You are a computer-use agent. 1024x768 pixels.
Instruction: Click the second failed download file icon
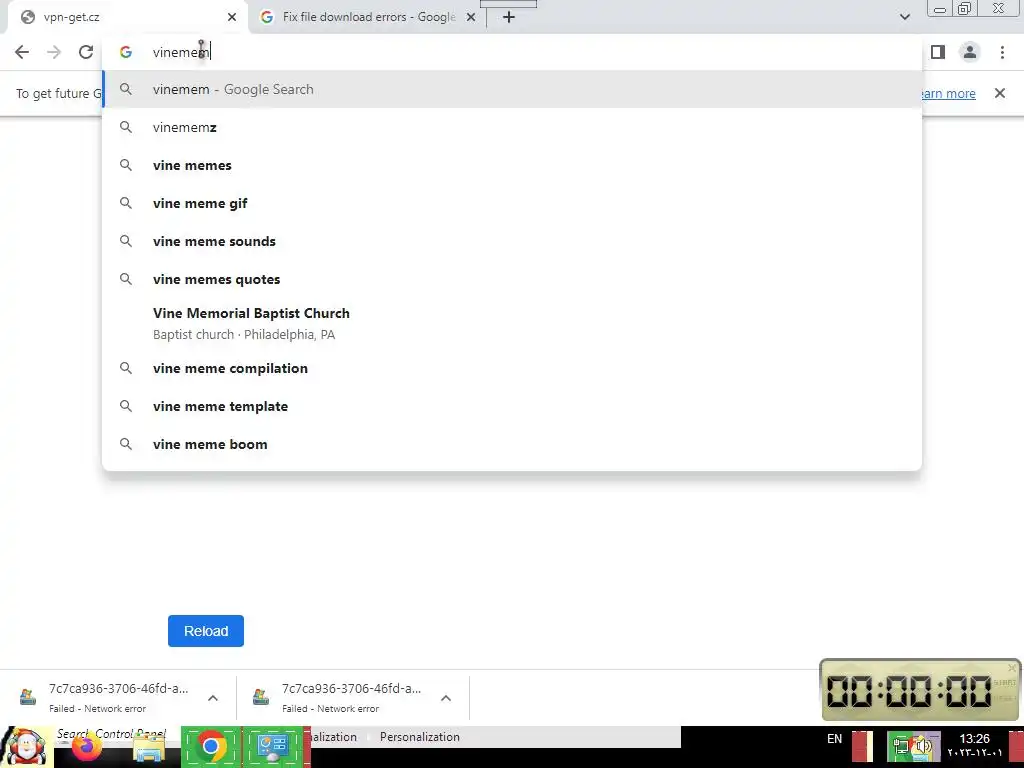tap(261, 697)
